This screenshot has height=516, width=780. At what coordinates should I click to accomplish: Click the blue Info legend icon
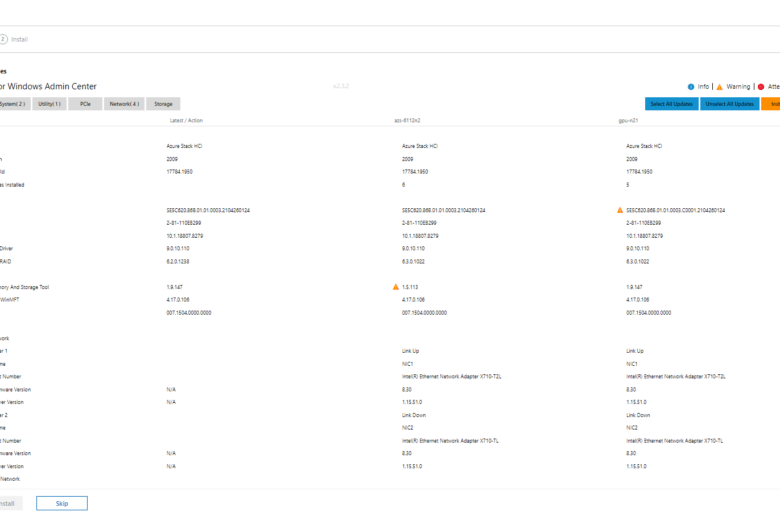coord(690,87)
